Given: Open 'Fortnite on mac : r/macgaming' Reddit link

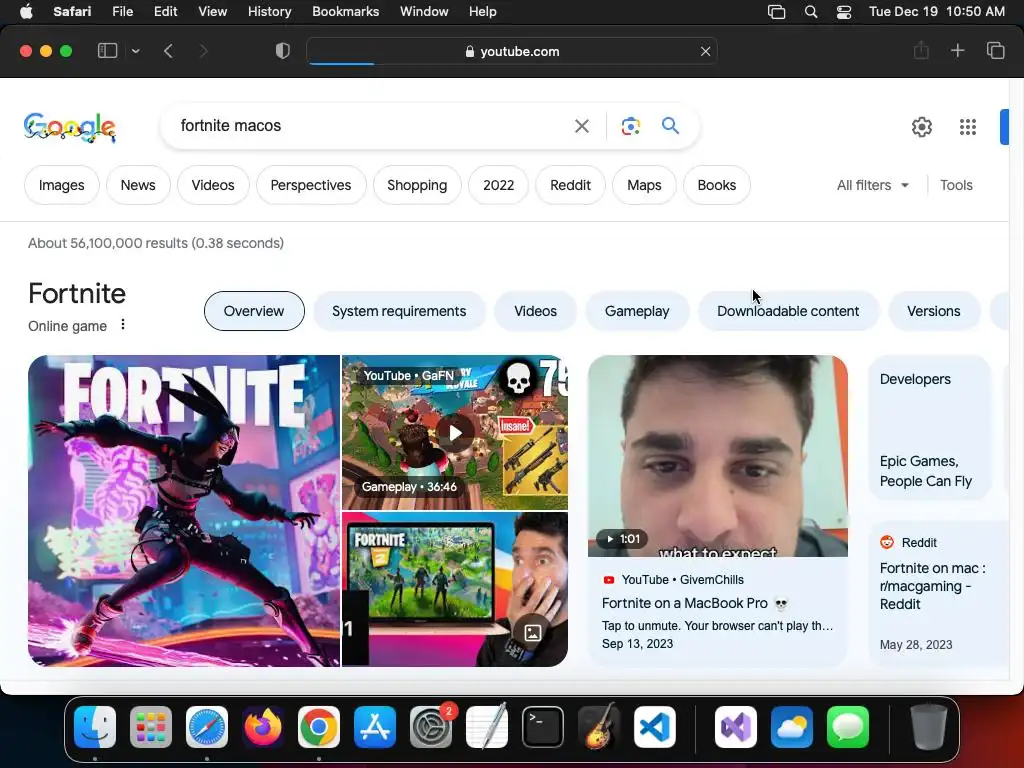Looking at the screenshot, I should [x=933, y=586].
